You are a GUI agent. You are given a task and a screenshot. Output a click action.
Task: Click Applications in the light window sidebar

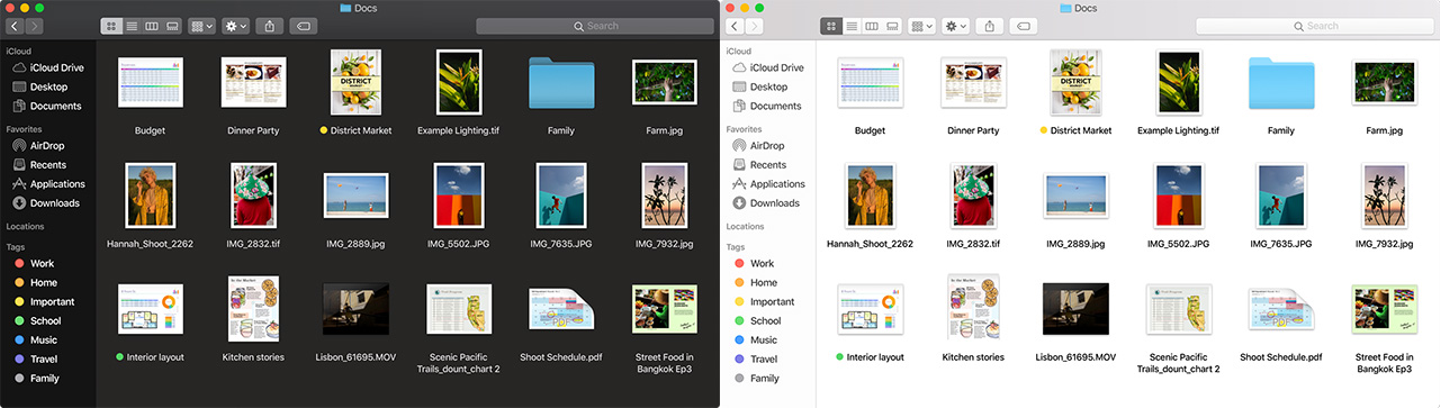777,184
